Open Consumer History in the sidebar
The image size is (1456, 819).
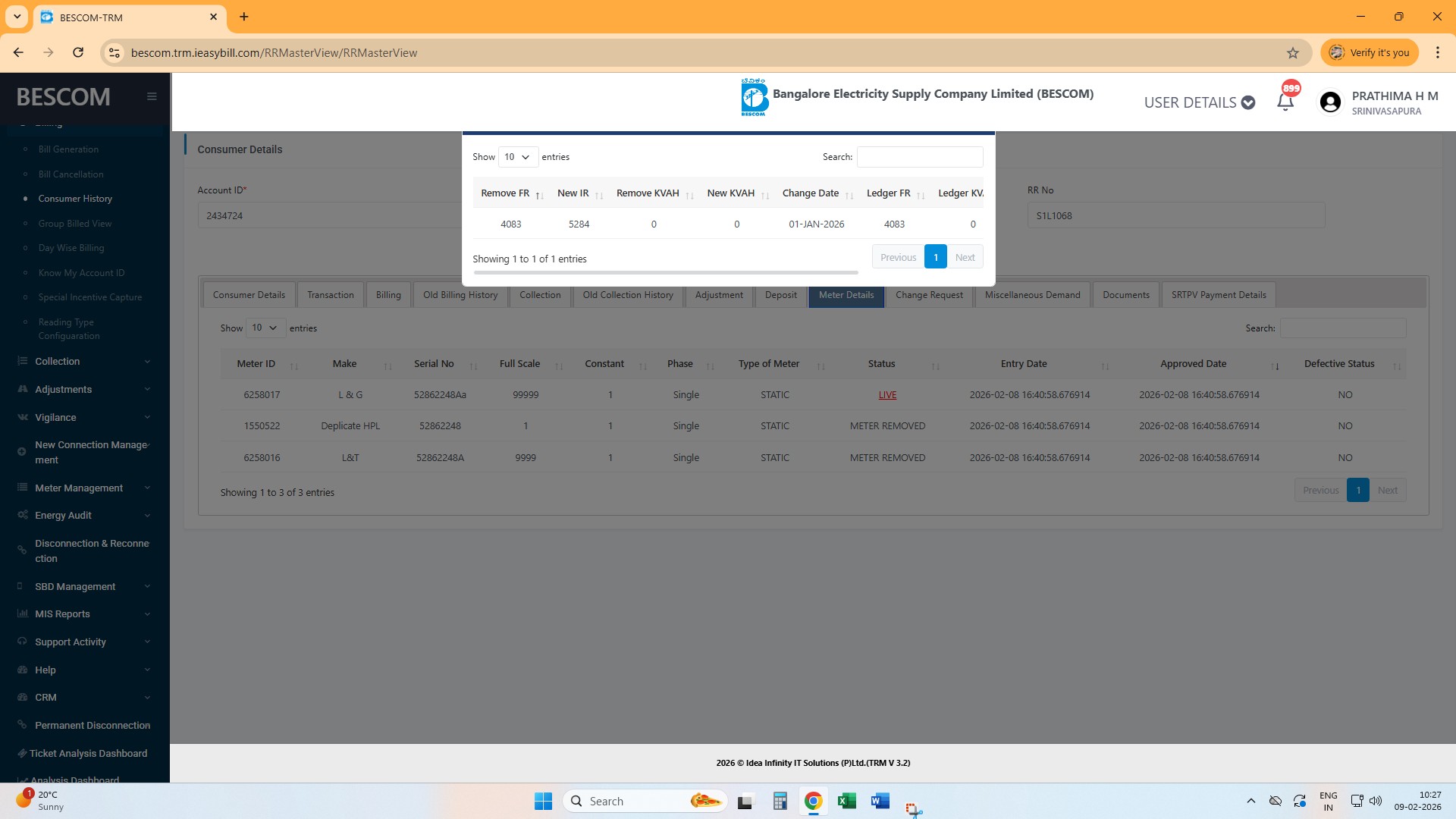coord(75,199)
